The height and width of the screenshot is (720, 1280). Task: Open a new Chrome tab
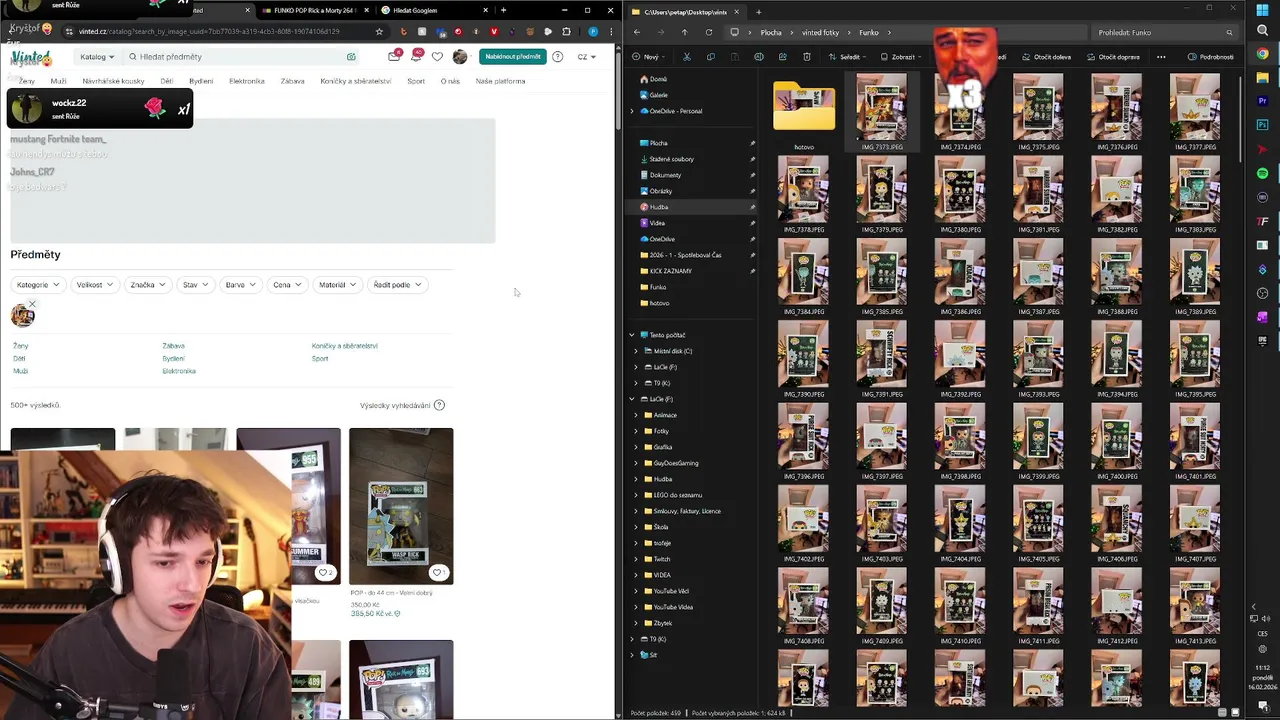[503, 10]
